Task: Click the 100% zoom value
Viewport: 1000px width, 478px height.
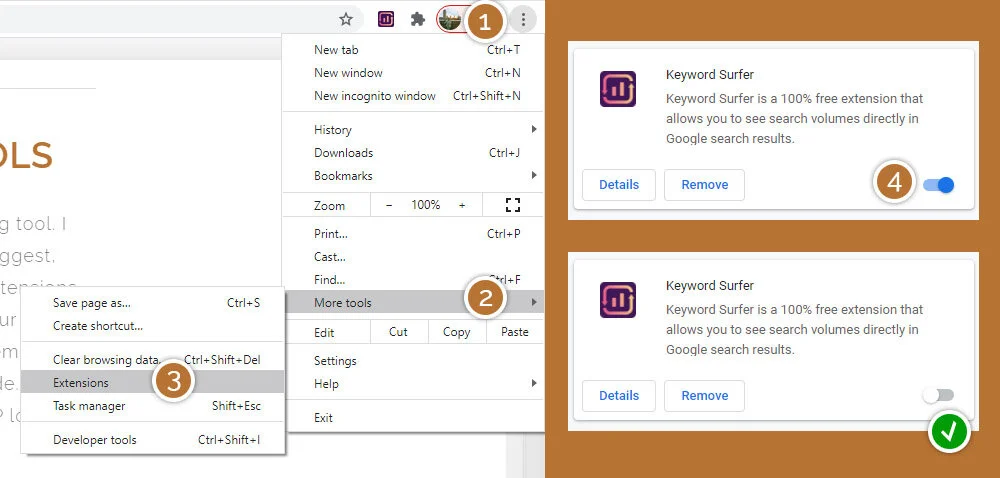Action: coord(425,205)
